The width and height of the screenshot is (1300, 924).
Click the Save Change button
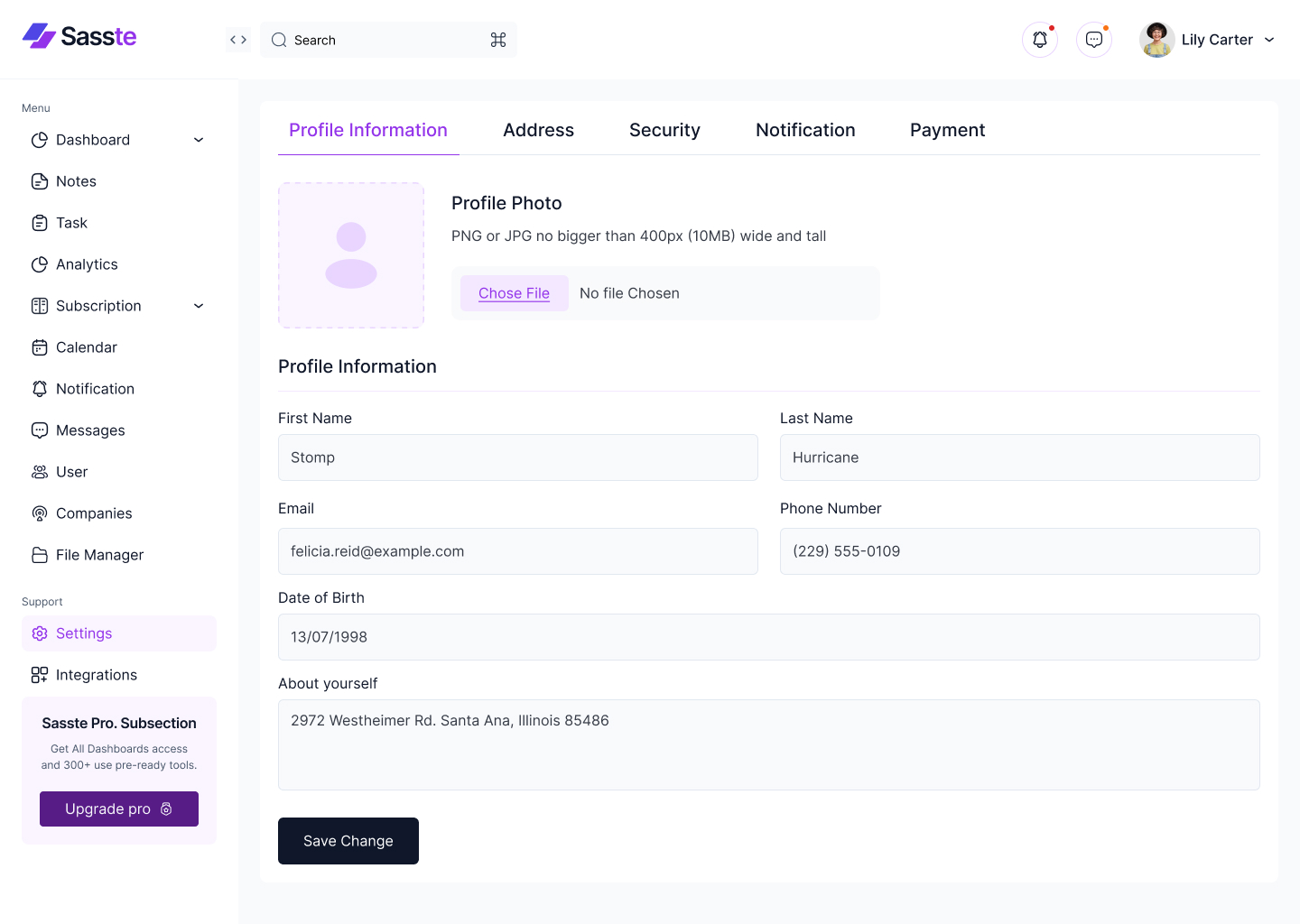[348, 841]
